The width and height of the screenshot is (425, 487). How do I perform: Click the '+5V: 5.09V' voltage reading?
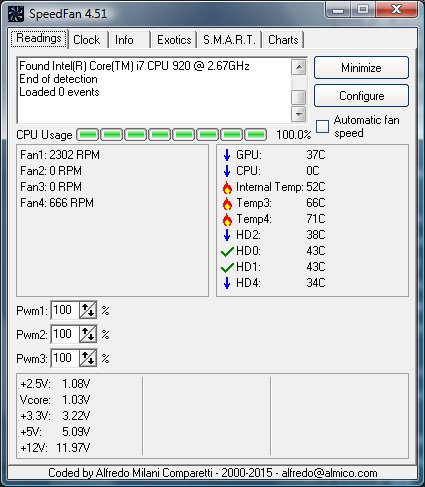55,432
